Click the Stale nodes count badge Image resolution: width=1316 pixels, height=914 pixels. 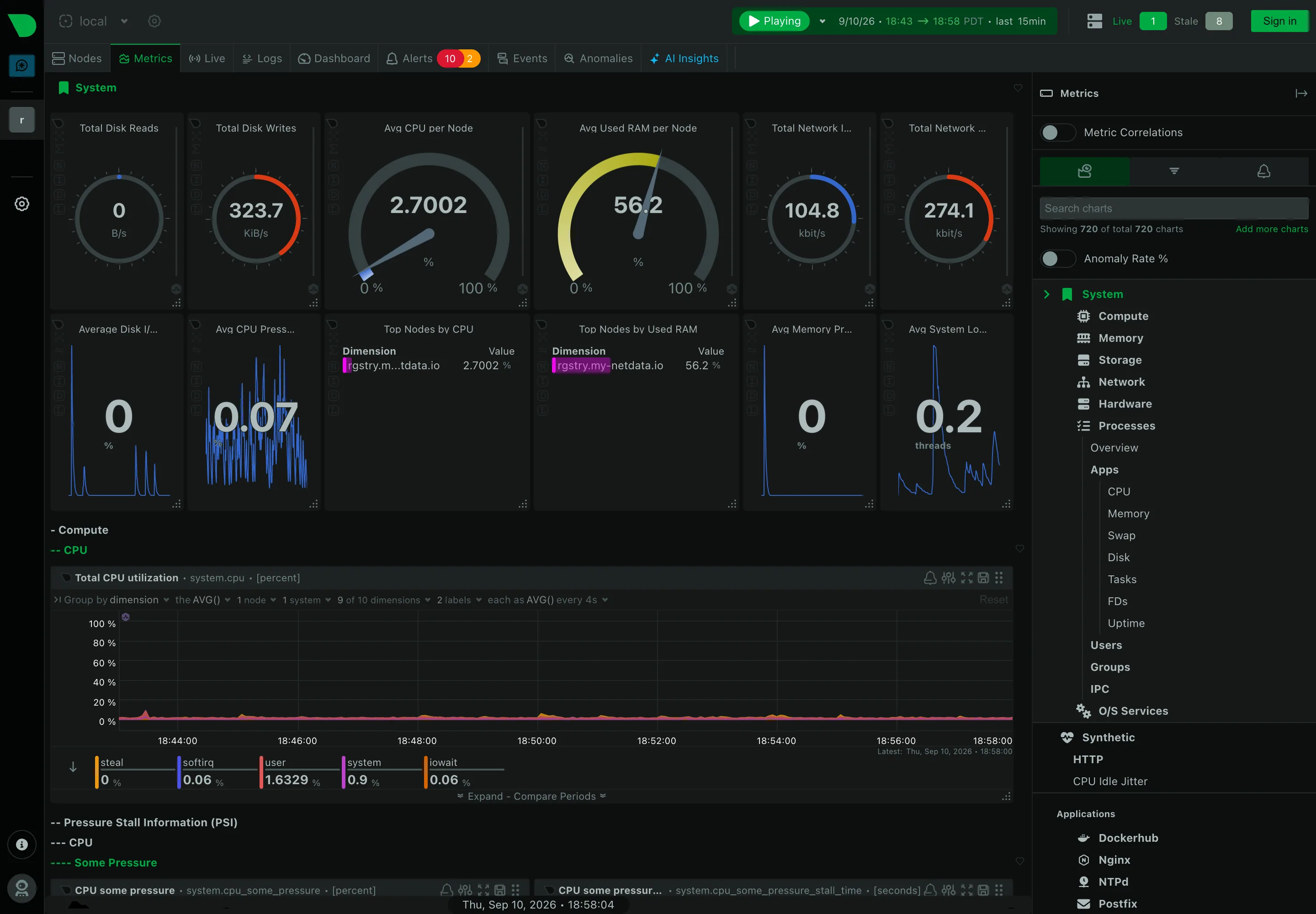coord(1219,21)
